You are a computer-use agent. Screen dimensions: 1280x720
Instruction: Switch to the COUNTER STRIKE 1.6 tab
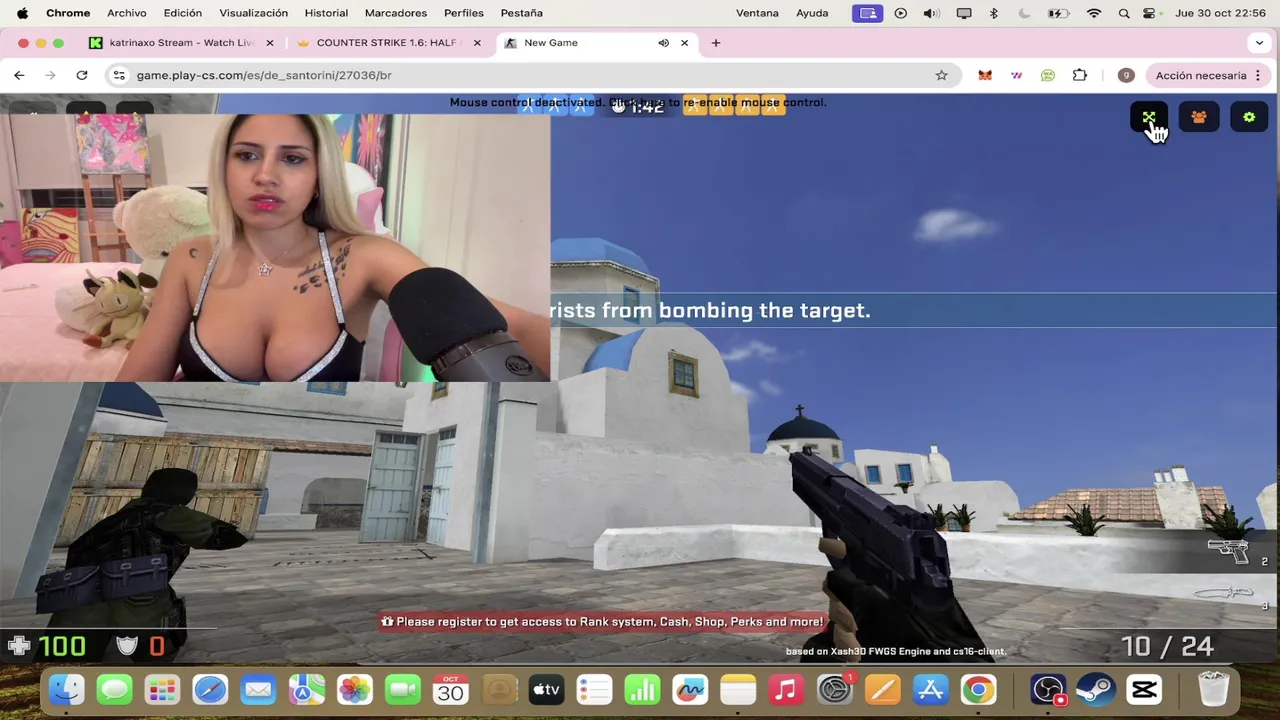390,43
